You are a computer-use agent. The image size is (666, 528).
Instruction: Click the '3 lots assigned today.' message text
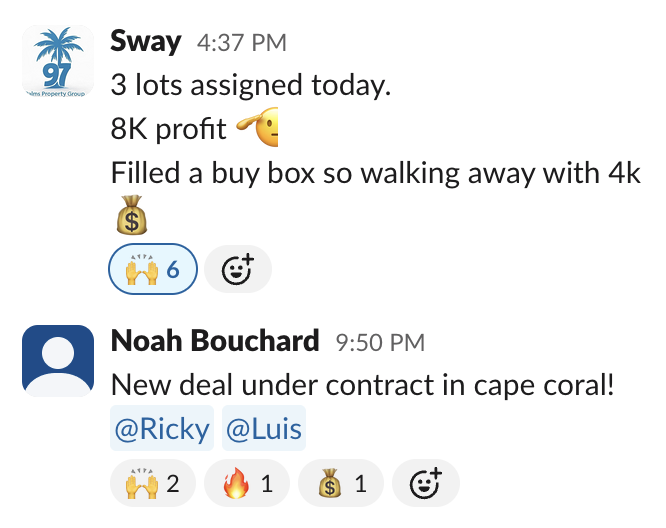(251, 85)
